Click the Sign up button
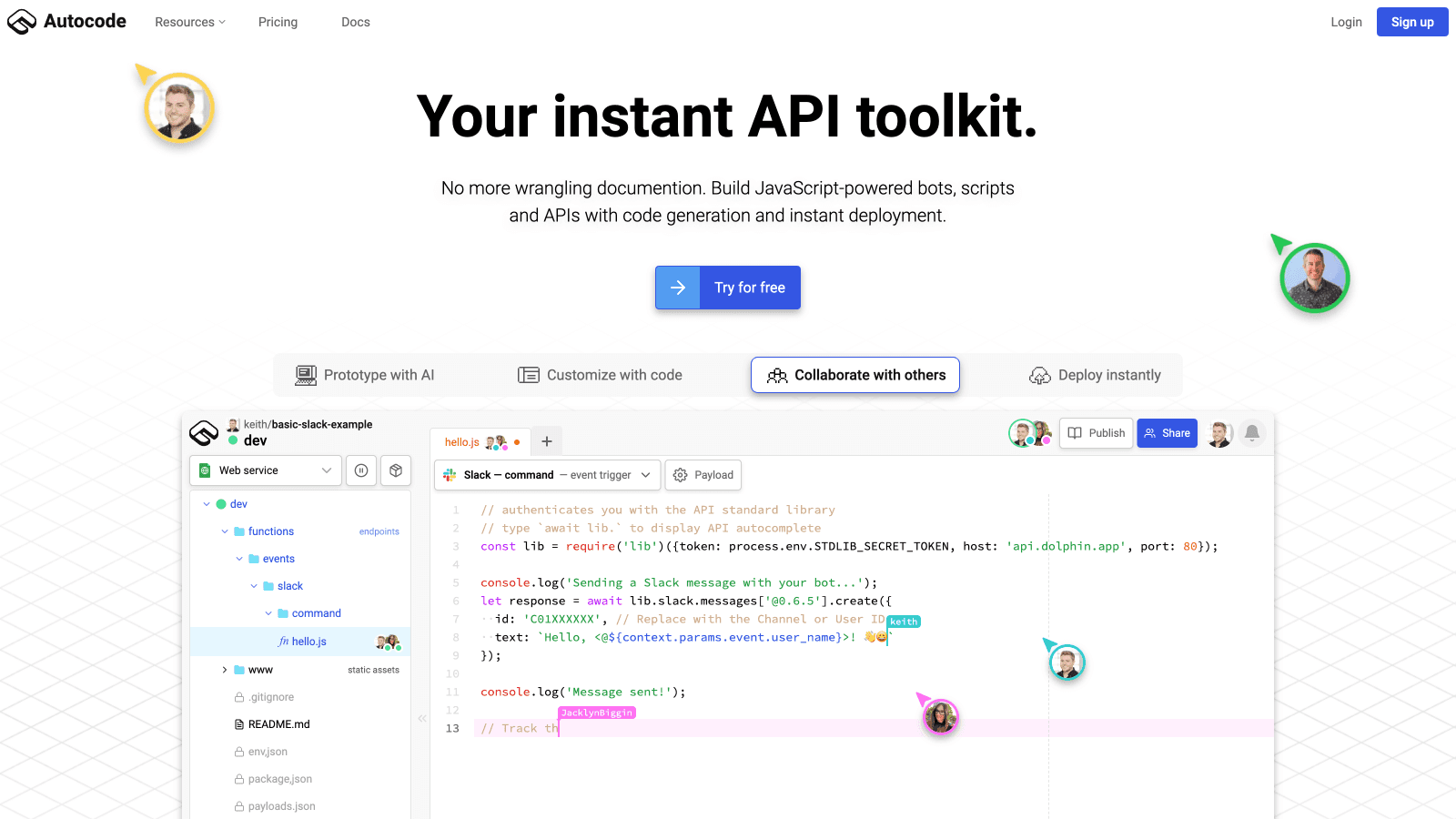 point(1412,22)
